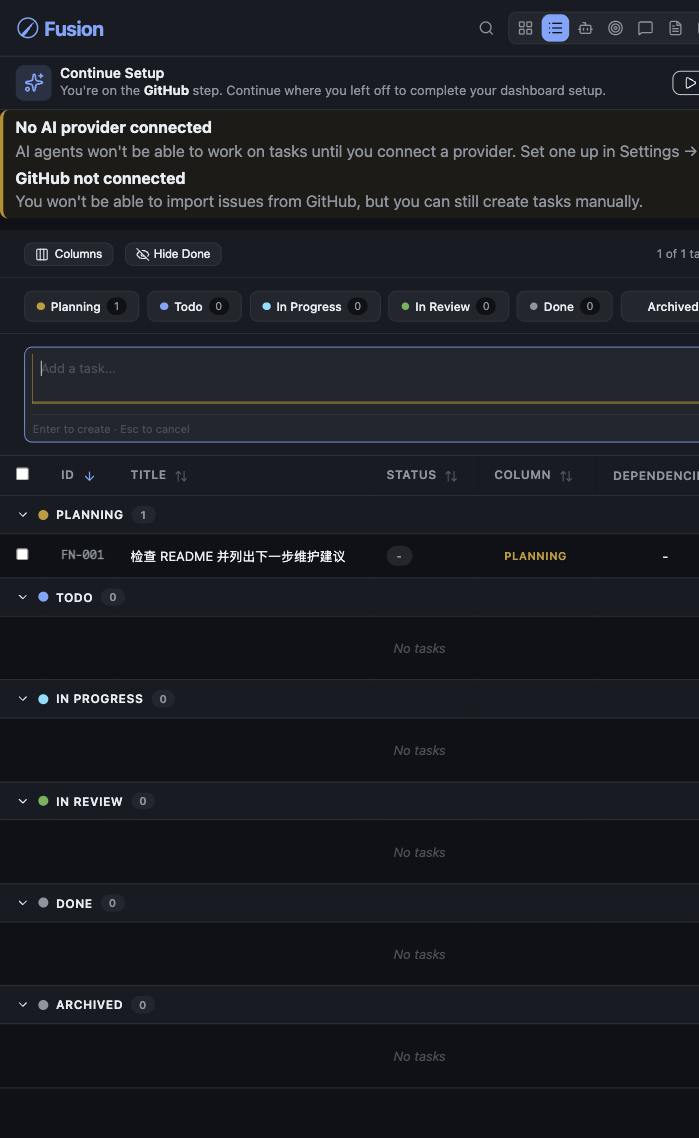699x1138 pixels.
Task: Collapse the Planning group chevron
Action: pos(23,515)
